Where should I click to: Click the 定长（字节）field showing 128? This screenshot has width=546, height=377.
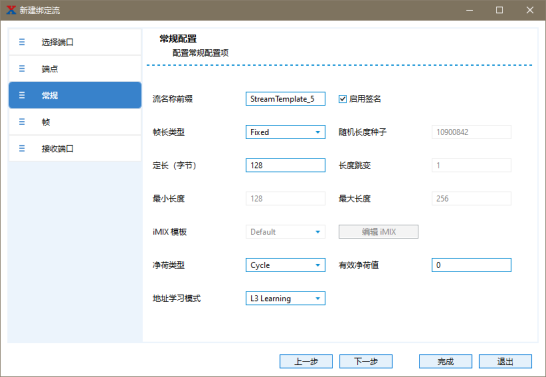pyautogui.click(x=286, y=165)
